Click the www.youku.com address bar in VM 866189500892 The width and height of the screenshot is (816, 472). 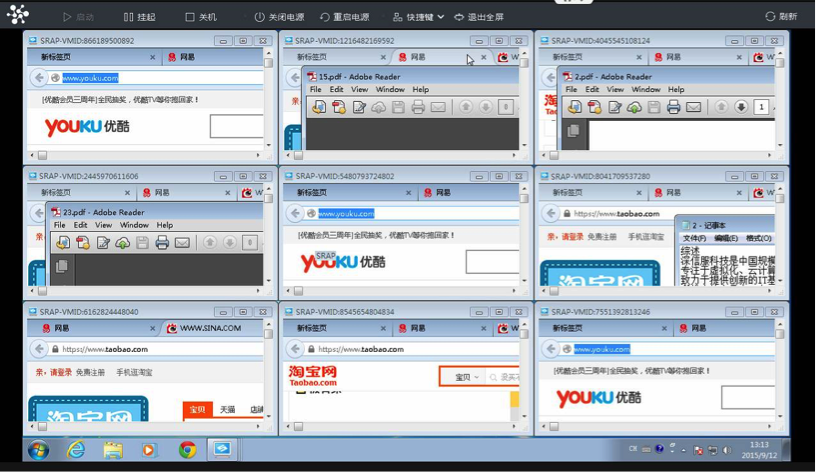(156, 78)
